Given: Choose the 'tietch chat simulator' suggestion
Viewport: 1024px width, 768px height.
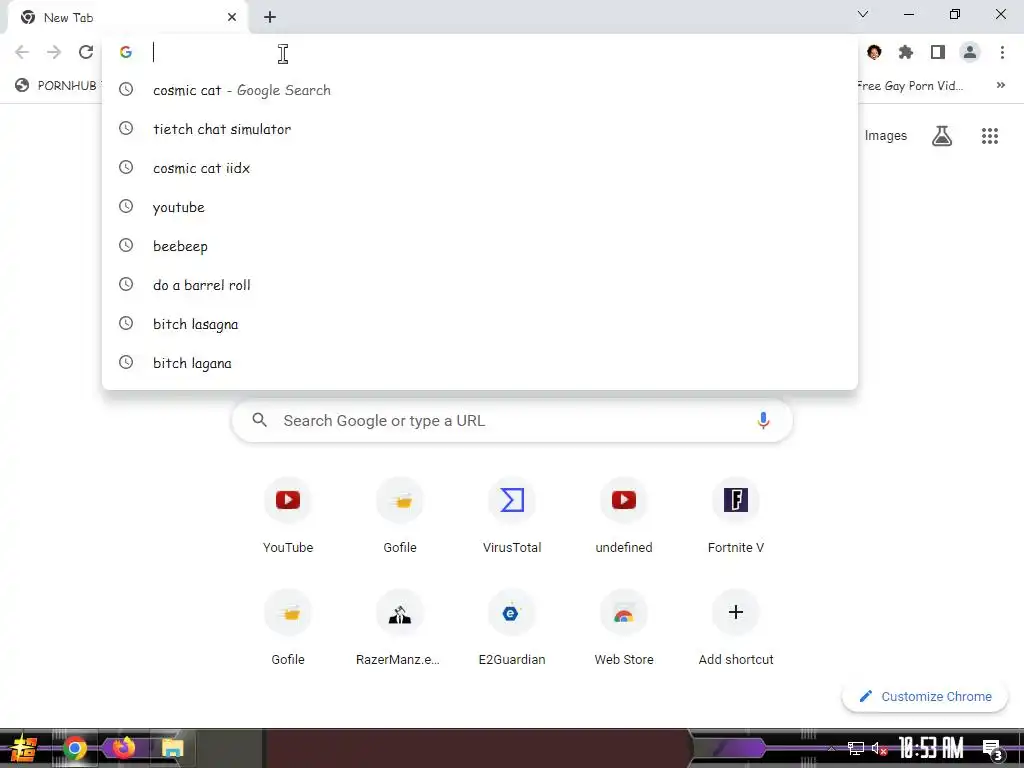Looking at the screenshot, I should pos(480,129).
